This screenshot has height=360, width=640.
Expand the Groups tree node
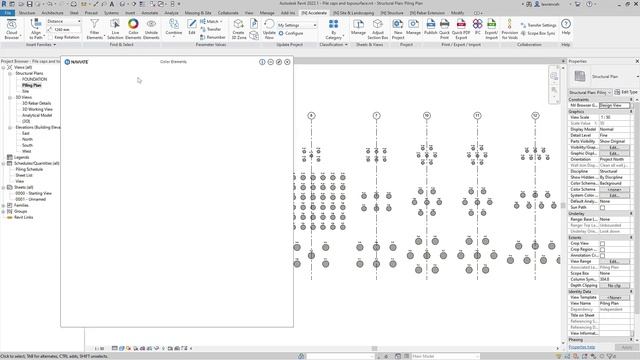pyautogui.click(x=4, y=211)
